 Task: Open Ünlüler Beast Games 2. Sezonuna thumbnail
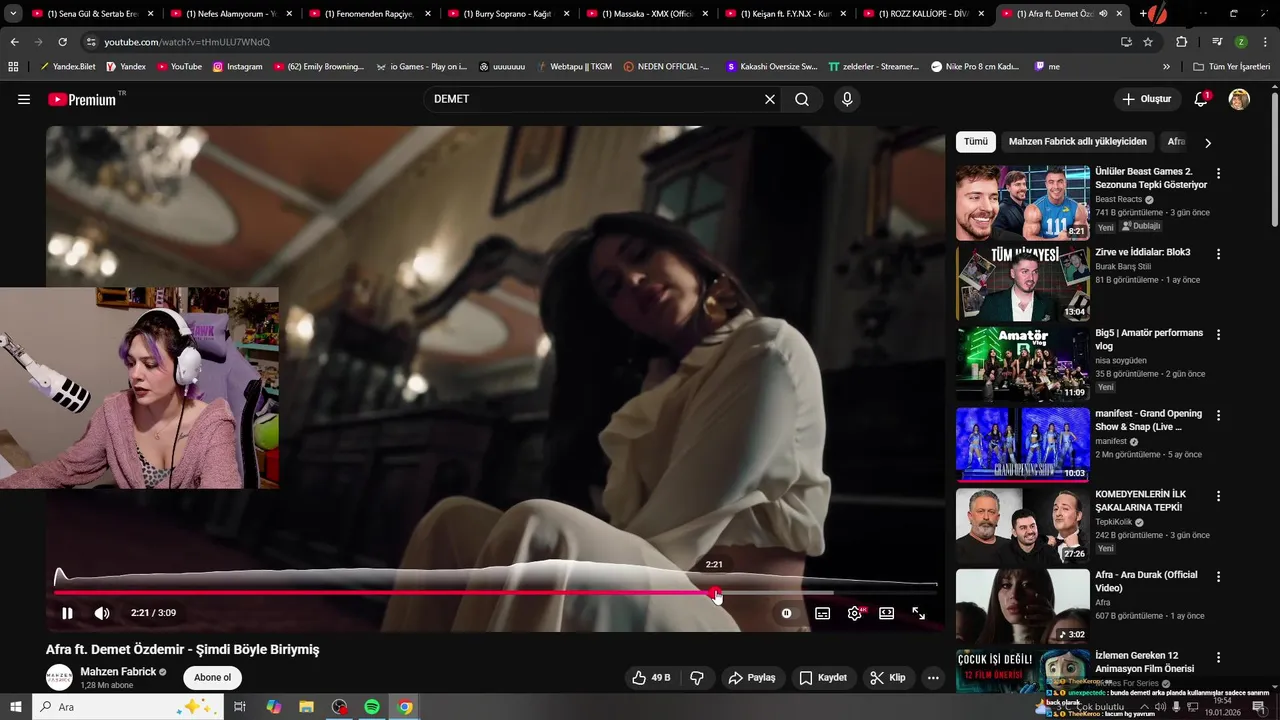pos(1023,203)
